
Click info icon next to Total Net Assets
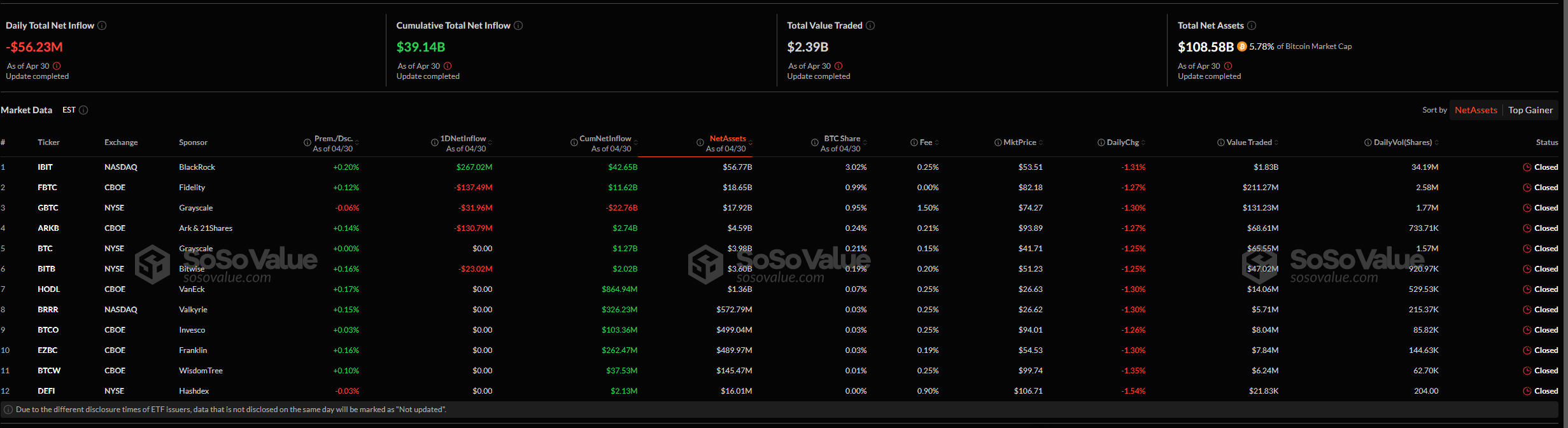(1252, 25)
